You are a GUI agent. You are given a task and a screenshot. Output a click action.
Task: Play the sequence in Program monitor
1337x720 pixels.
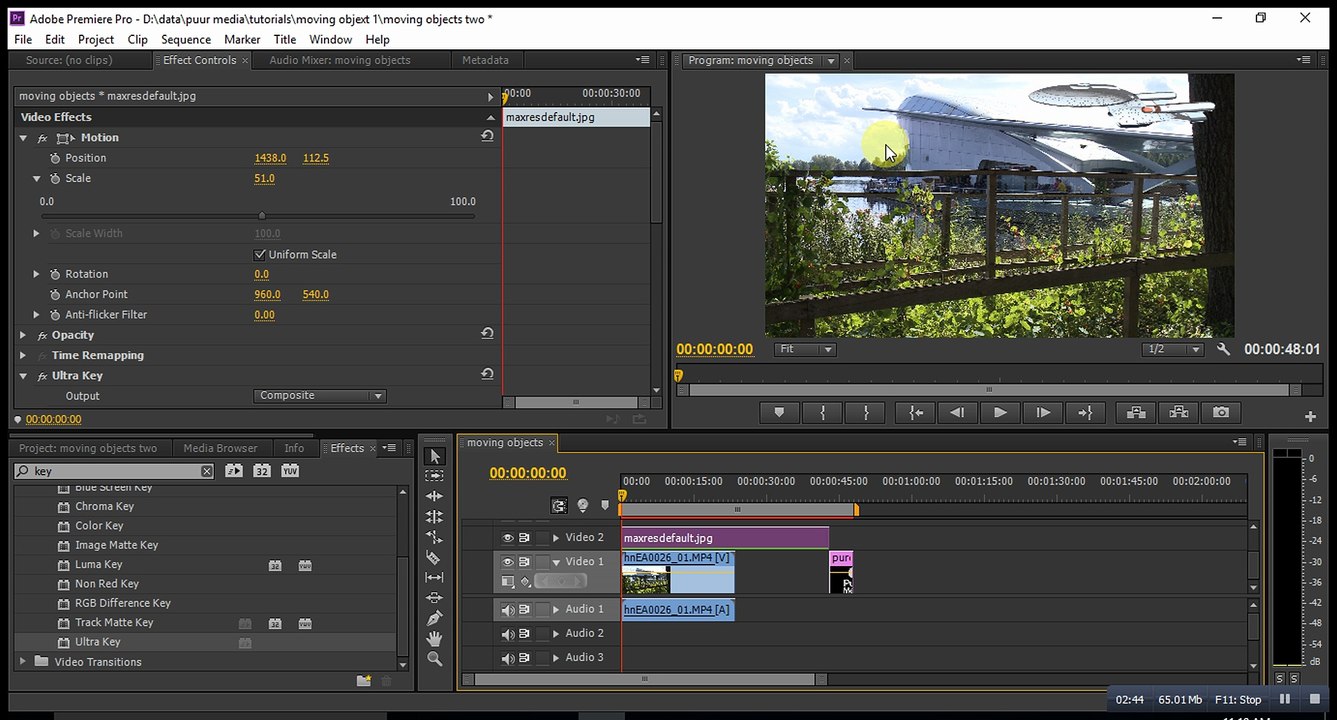[x=1000, y=412]
